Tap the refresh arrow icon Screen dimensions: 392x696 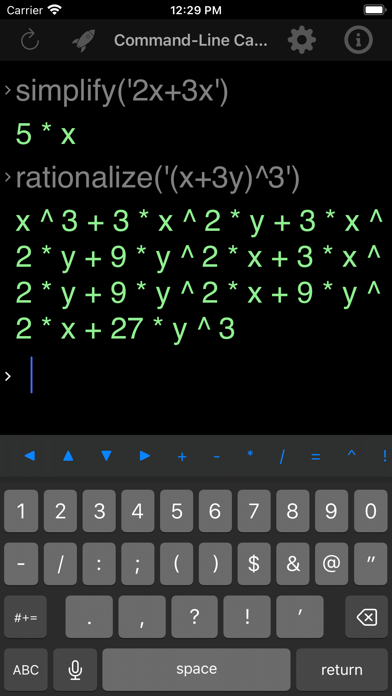click(x=30, y=40)
